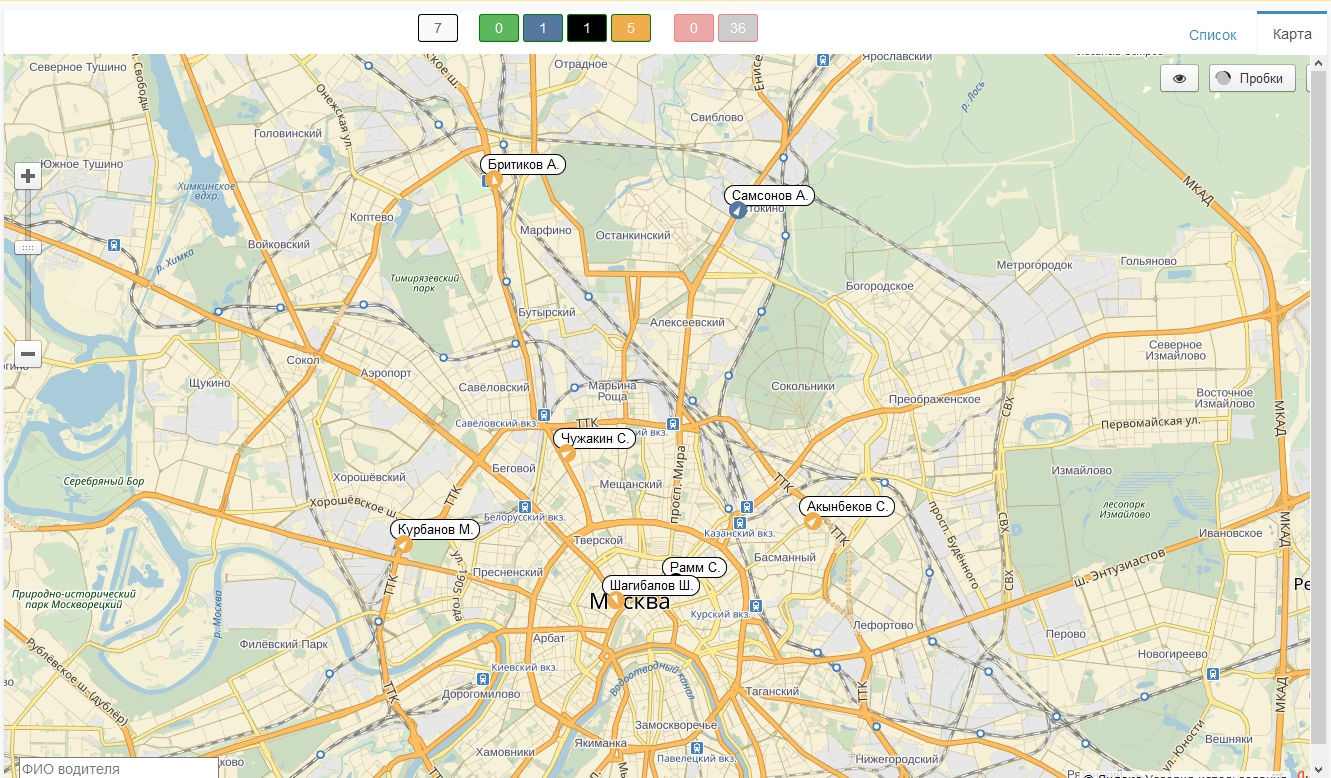The width and height of the screenshot is (1331, 778).
Task: Click the orange marker under Курбанов М.
Action: click(x=404, y=544)
